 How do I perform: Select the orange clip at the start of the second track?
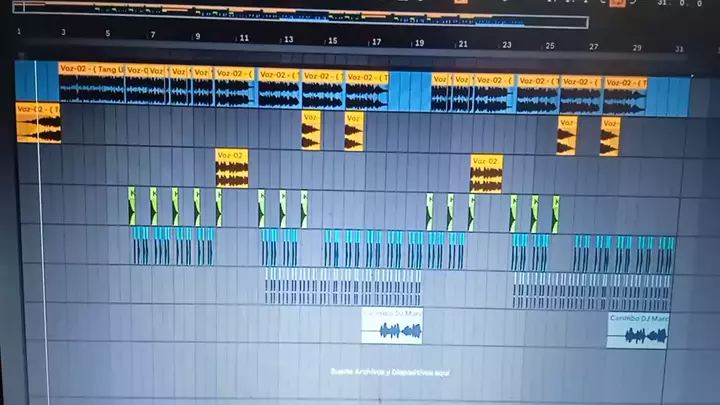[38, 124]
